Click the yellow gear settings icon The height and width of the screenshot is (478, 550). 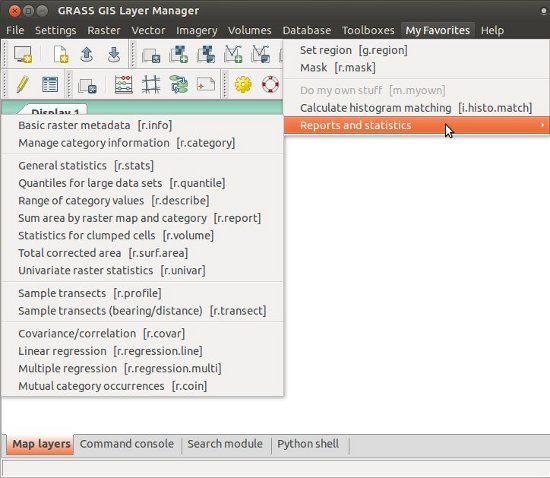[243, 85]
